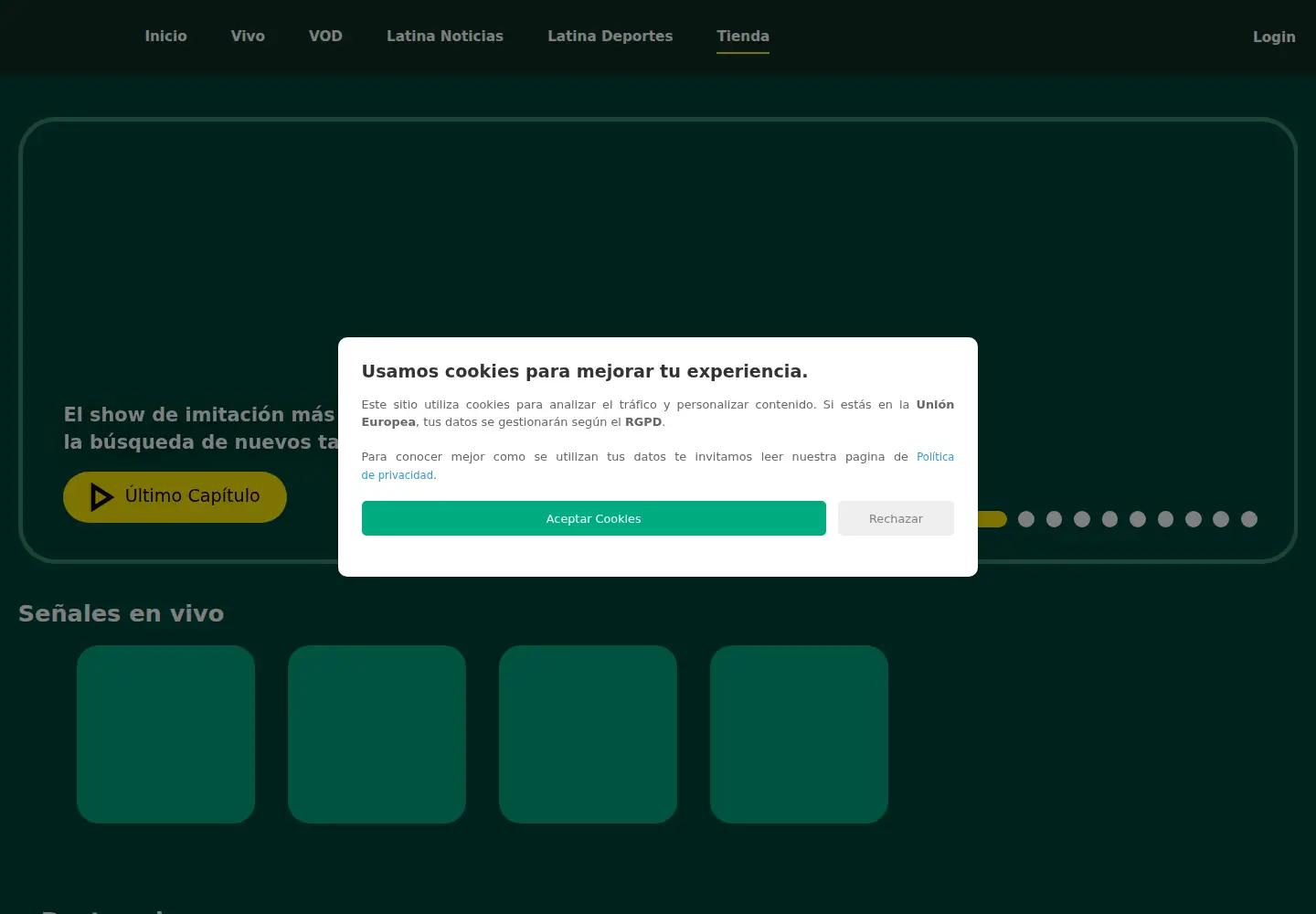
Task: Open the first live signal card
Action: coord(165,734)
